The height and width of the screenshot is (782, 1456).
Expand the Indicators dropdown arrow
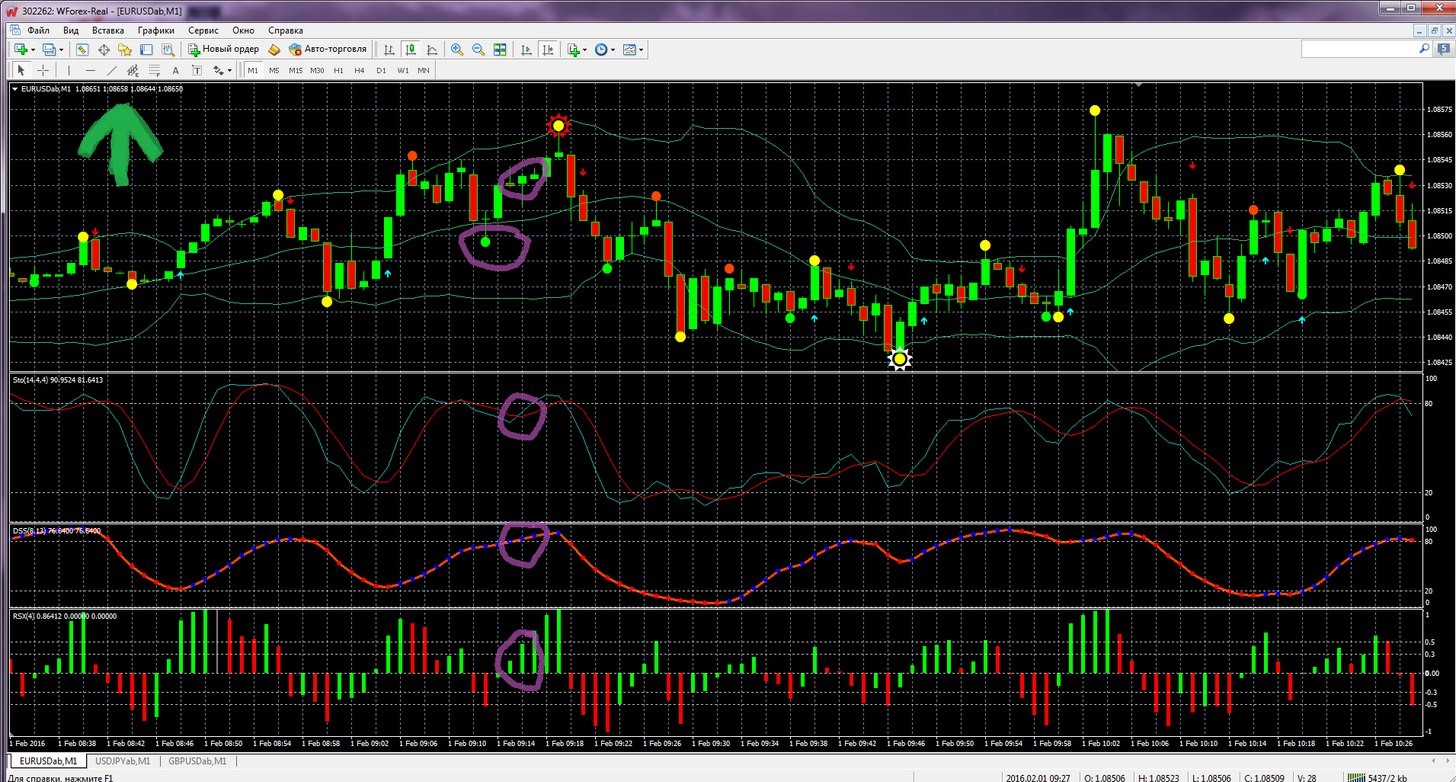pos(585,49)
